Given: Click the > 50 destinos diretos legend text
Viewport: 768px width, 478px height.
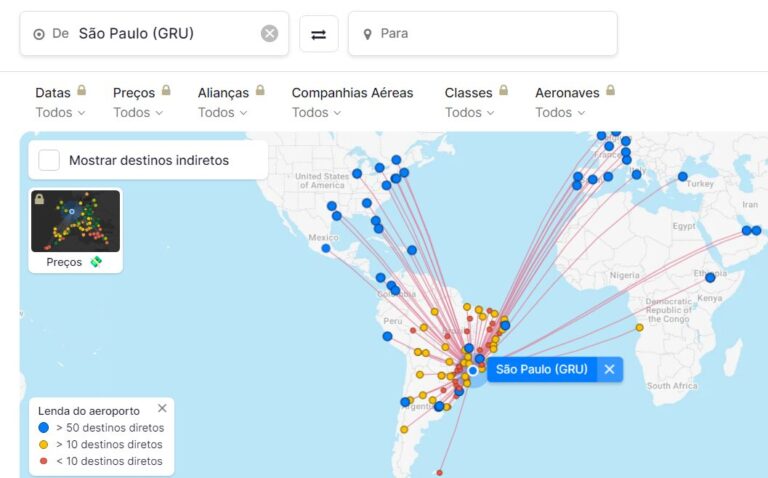Looking at the screenshot, I should 110,428.
